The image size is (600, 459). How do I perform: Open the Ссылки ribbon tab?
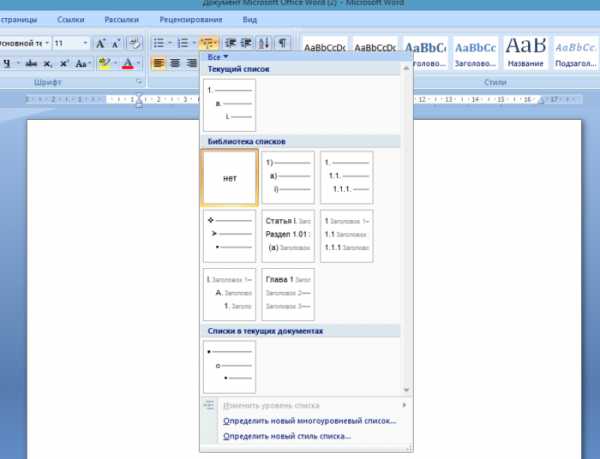point(70,20)
